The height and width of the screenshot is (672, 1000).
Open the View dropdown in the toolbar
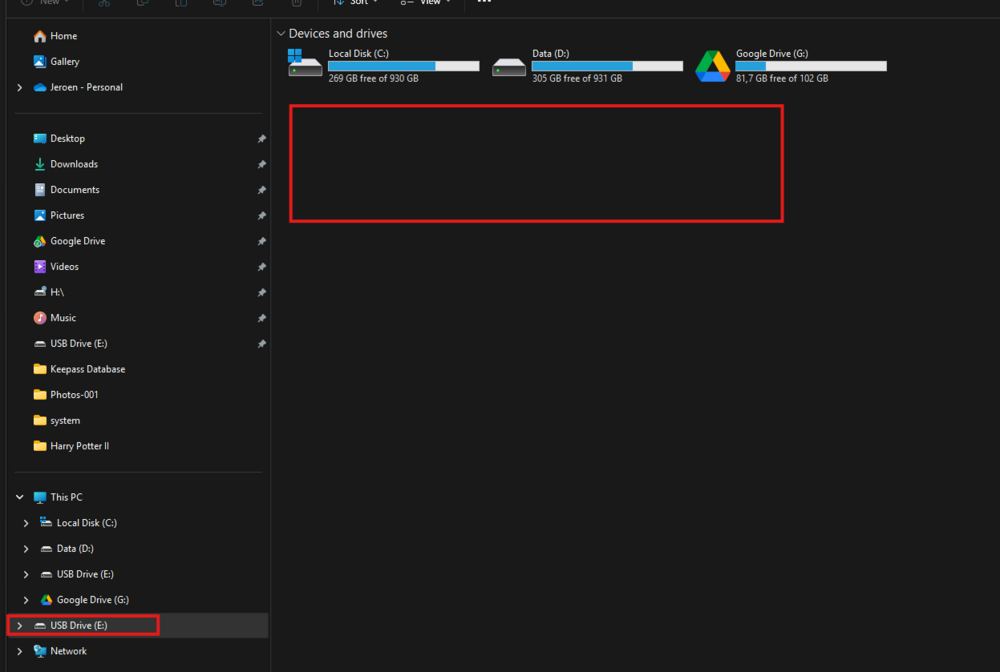click(425, 2)
